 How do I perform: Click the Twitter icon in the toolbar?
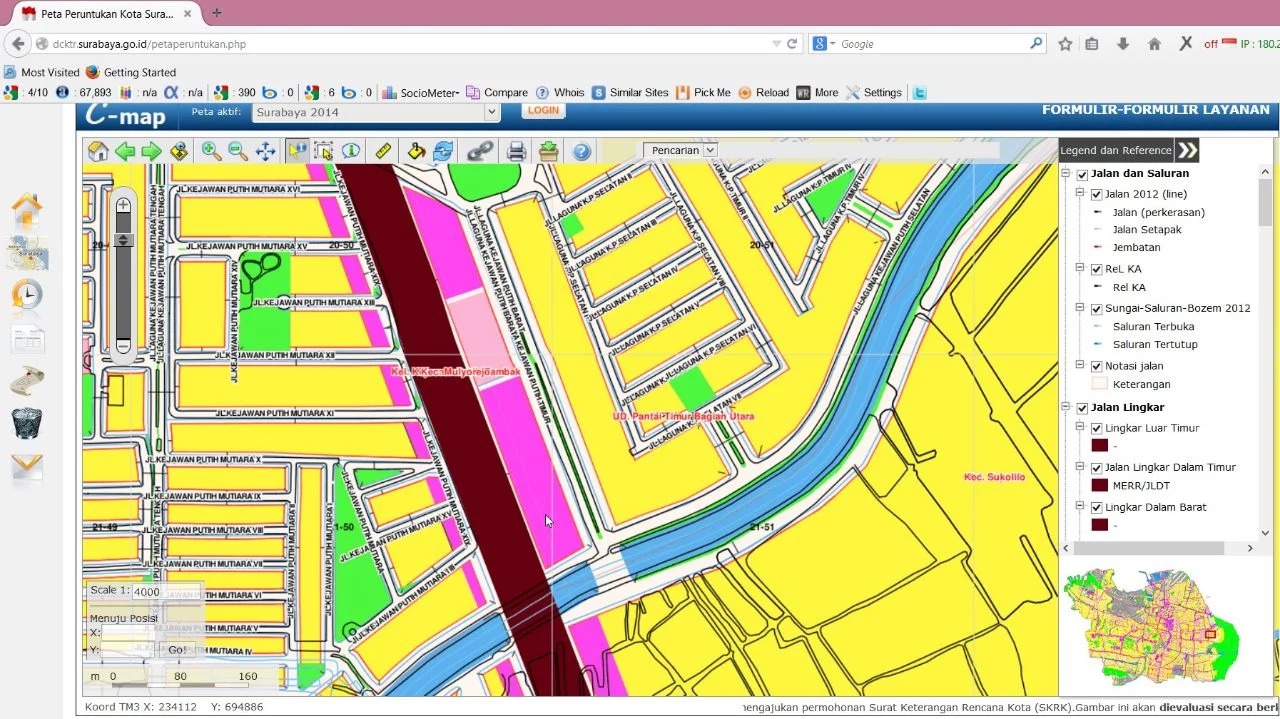point(919,92)
